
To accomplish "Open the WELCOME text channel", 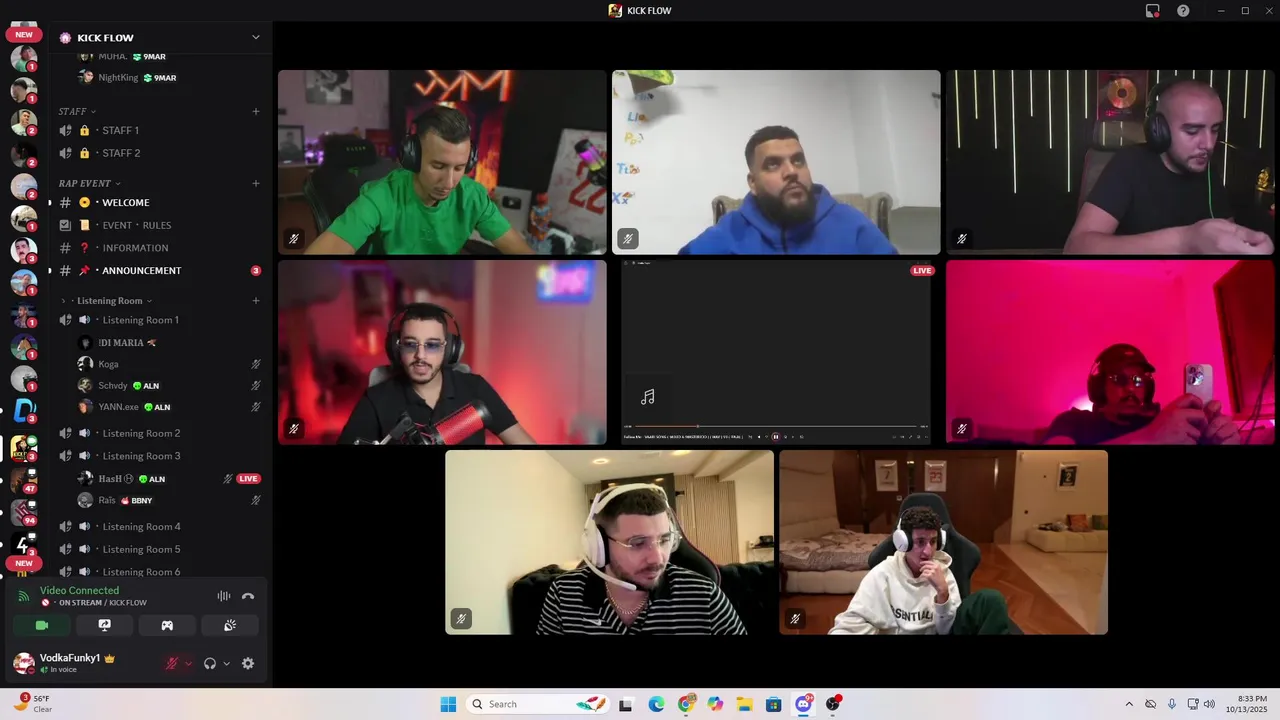I will pyautogui.click(x=159, y=202).
